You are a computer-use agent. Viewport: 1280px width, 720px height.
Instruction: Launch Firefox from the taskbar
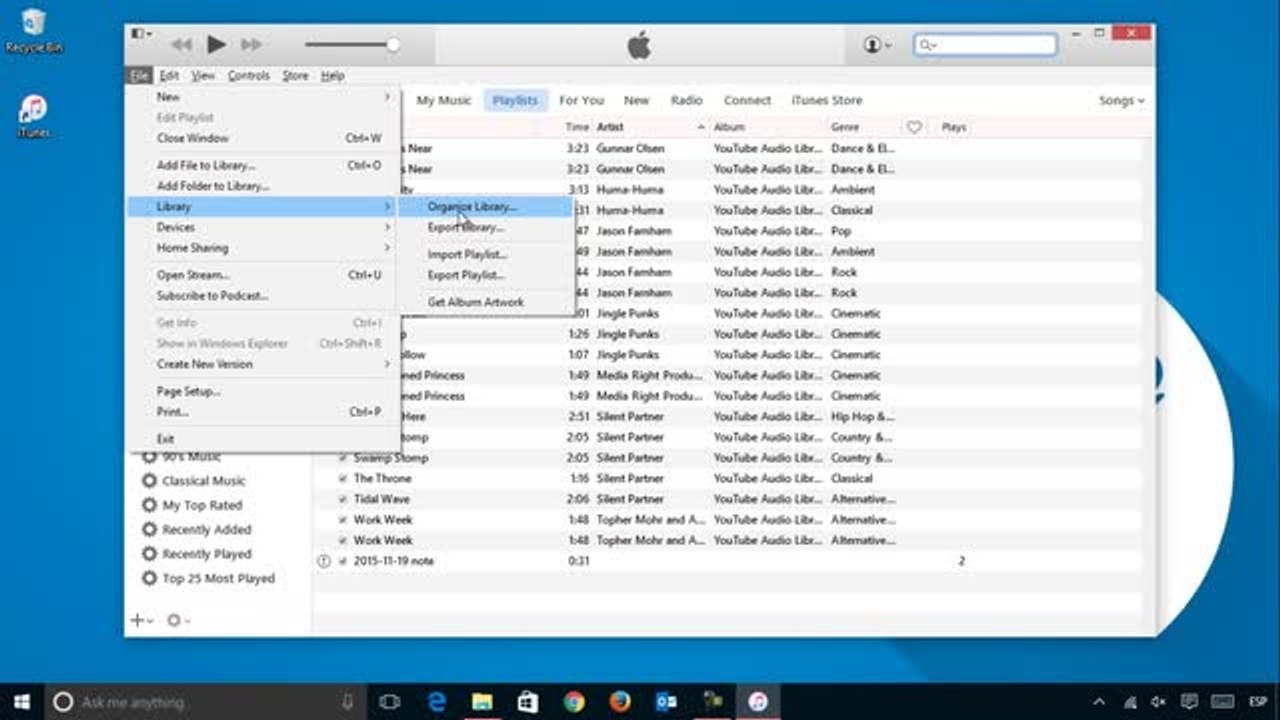pyautogui.click(x=620, y=702)
